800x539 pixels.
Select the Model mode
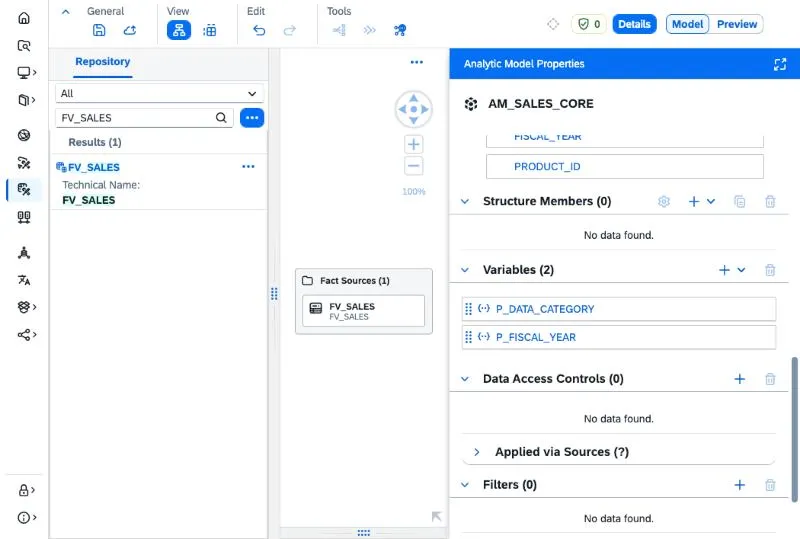tap(687, 24)
